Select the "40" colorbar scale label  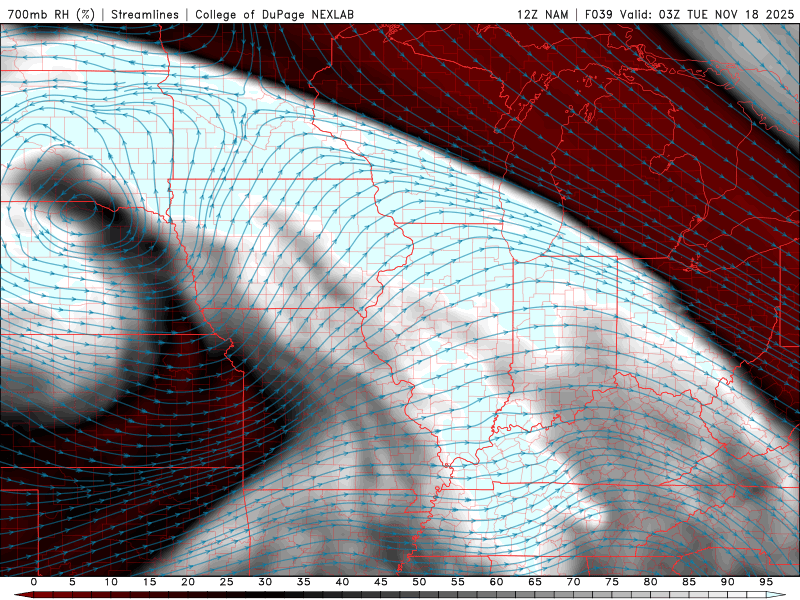coord(342,582)
